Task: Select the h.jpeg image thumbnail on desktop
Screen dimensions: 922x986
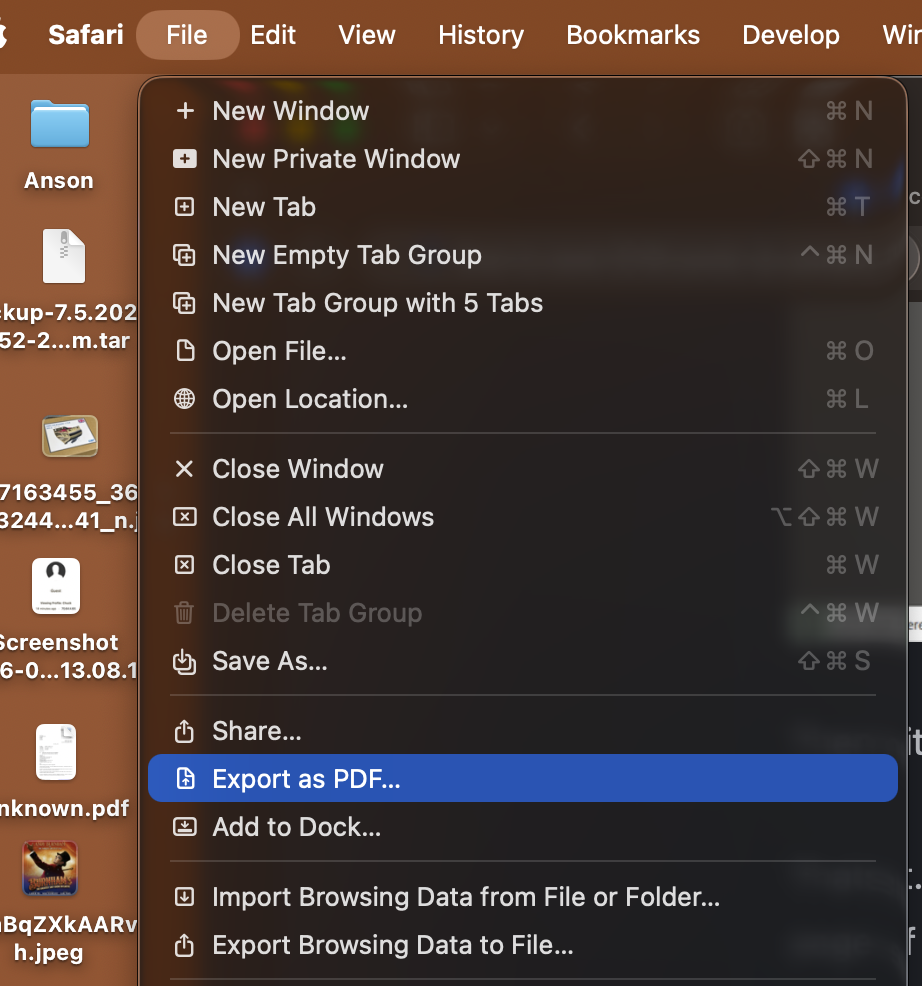Action: (50, 868)
